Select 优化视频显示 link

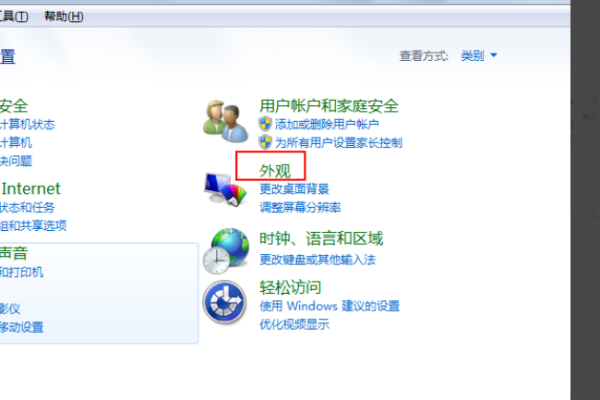pyautogui.click(x=294, y=325)
